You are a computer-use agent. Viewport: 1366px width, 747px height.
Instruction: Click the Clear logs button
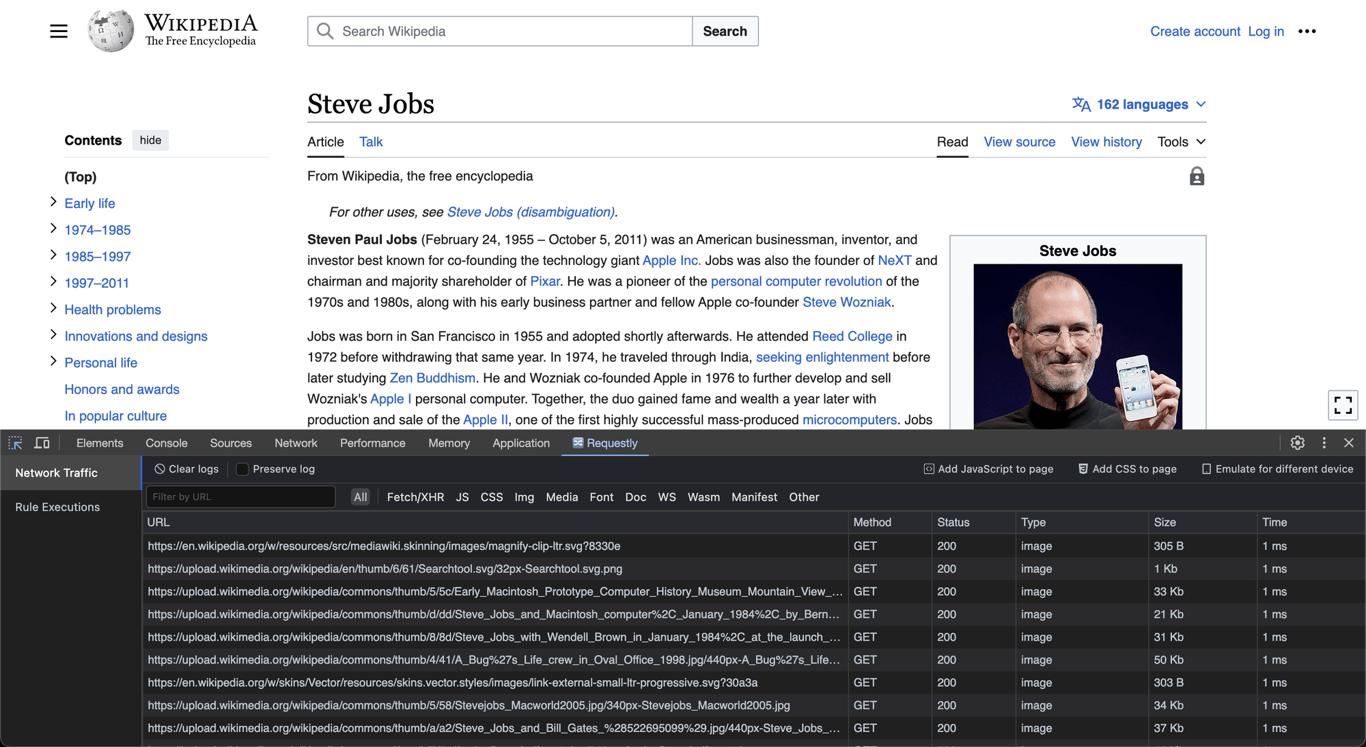click(x=186, y=469)
